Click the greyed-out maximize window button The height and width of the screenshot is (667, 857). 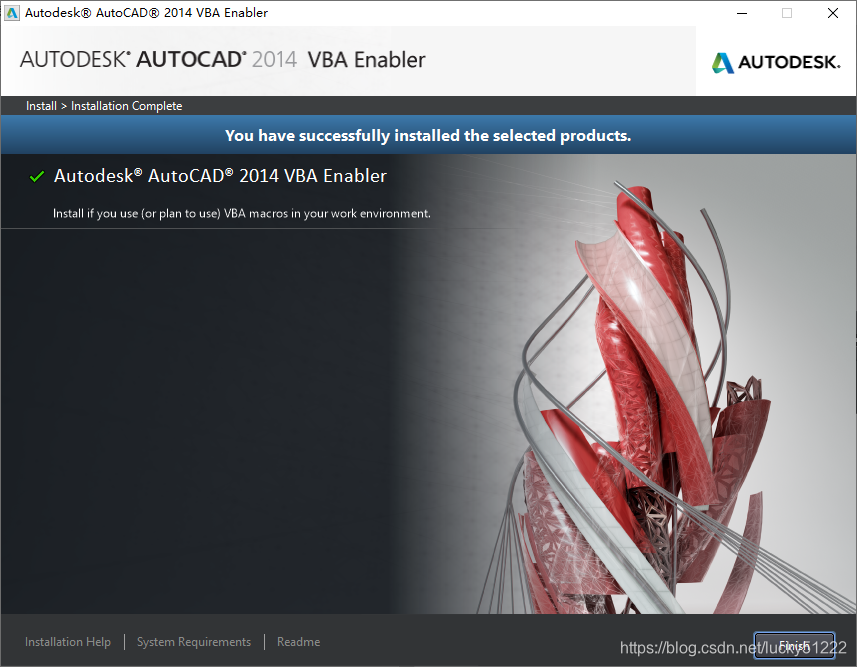point(787,13)
